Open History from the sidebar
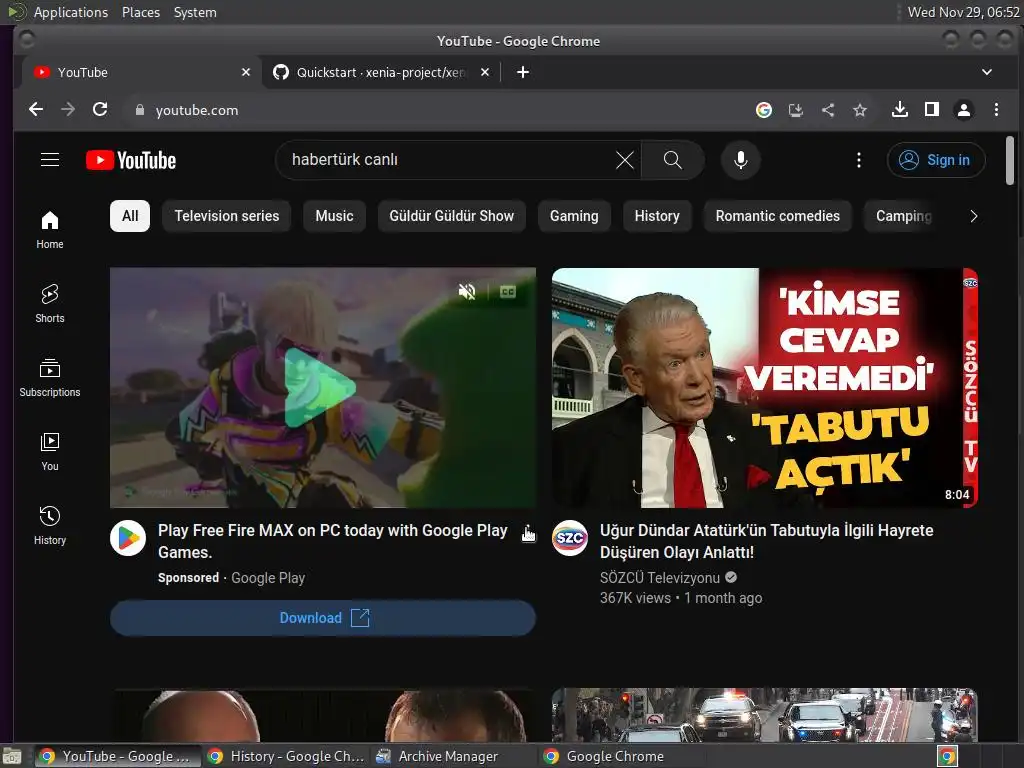 point(50,526)
